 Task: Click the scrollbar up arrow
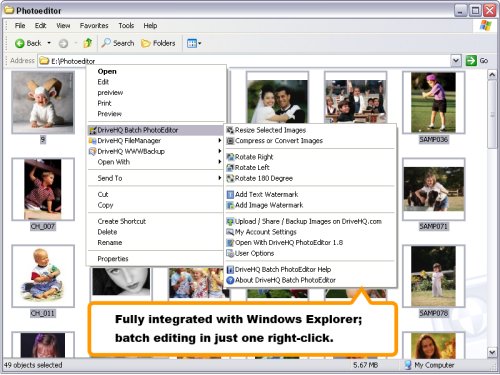pos(492,74)
